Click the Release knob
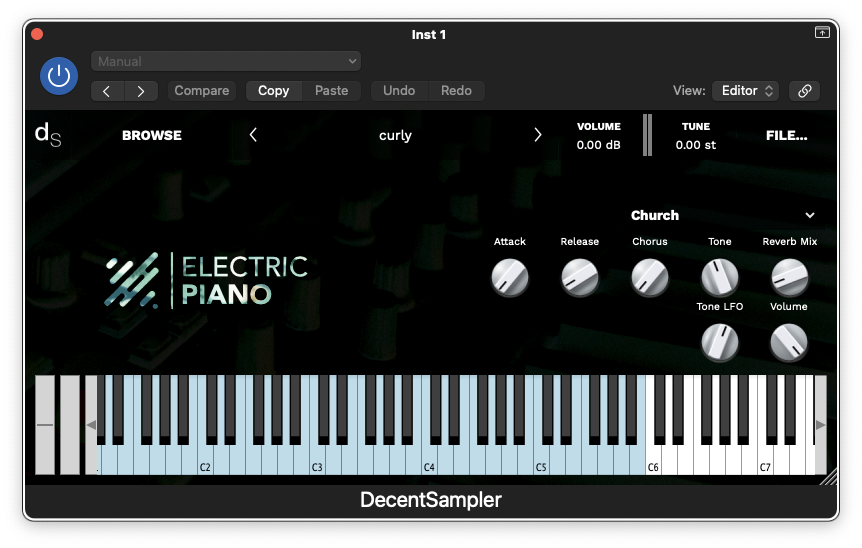 (x=579, y=278)
